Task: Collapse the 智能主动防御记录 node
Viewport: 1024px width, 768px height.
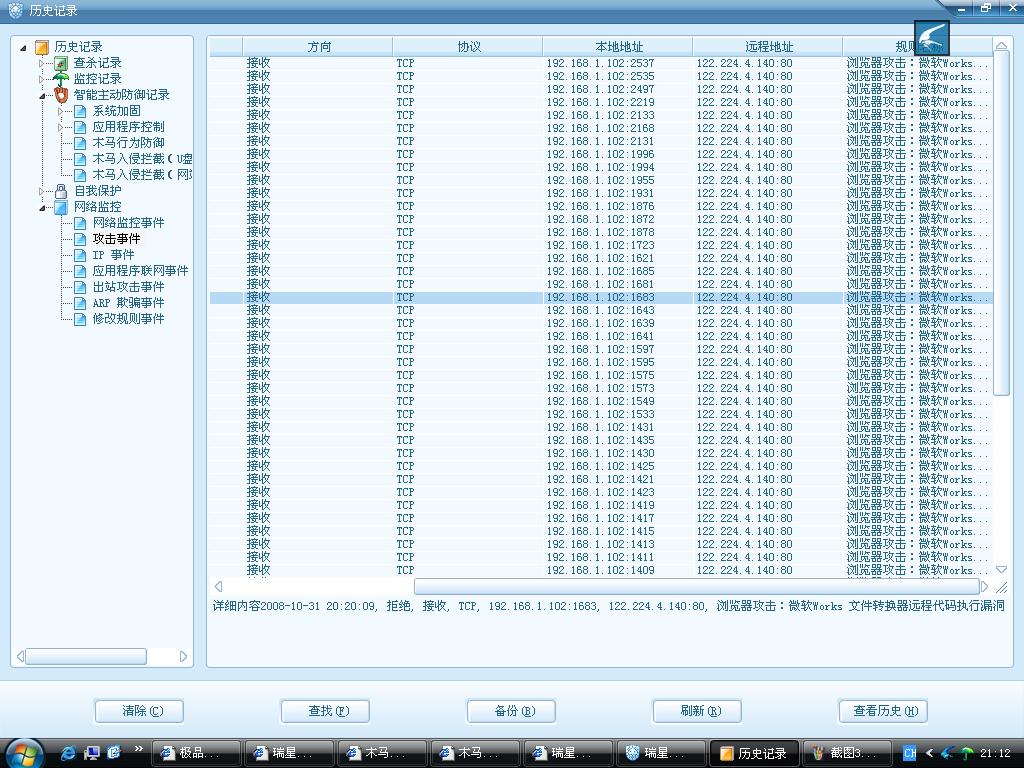Action: [42, 96]
